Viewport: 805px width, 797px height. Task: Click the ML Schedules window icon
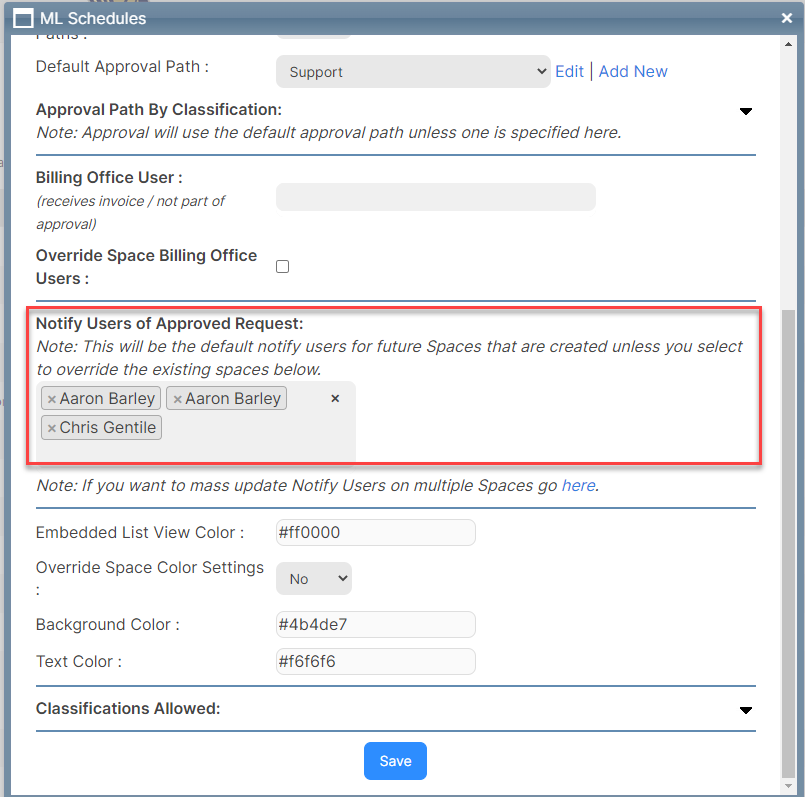point(23,19)
